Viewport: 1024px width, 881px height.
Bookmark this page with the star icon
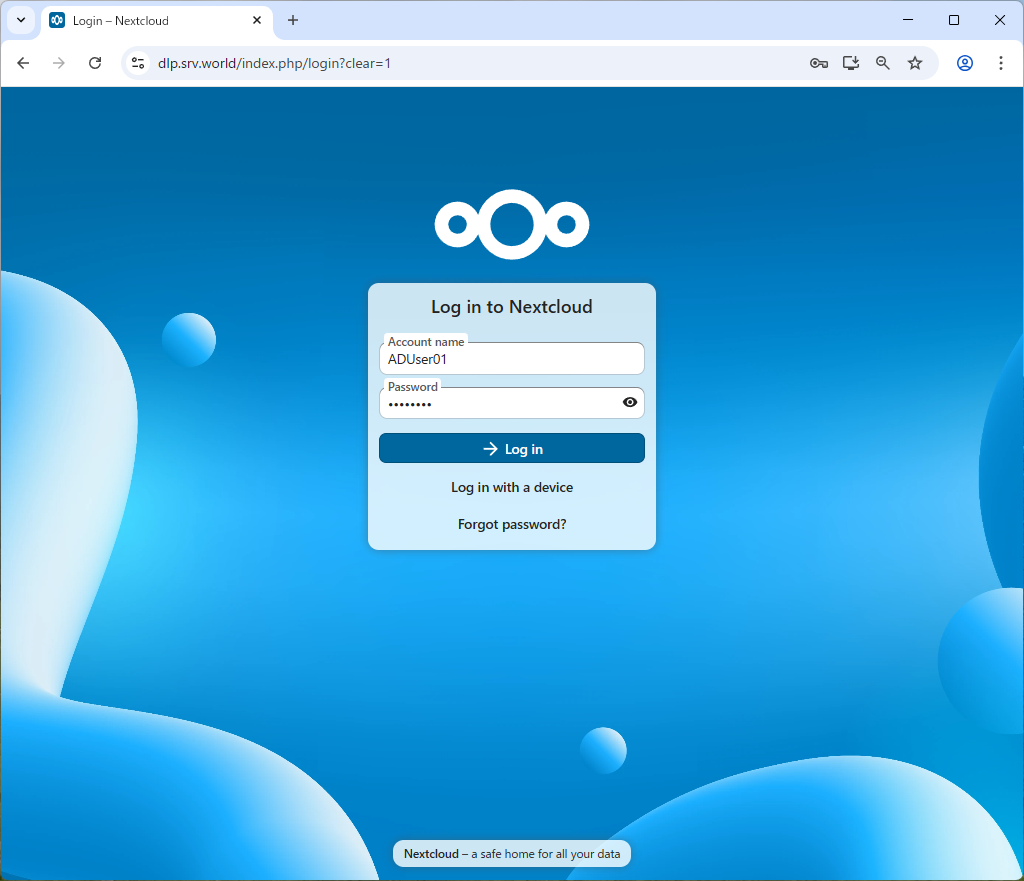click(915, 63)
